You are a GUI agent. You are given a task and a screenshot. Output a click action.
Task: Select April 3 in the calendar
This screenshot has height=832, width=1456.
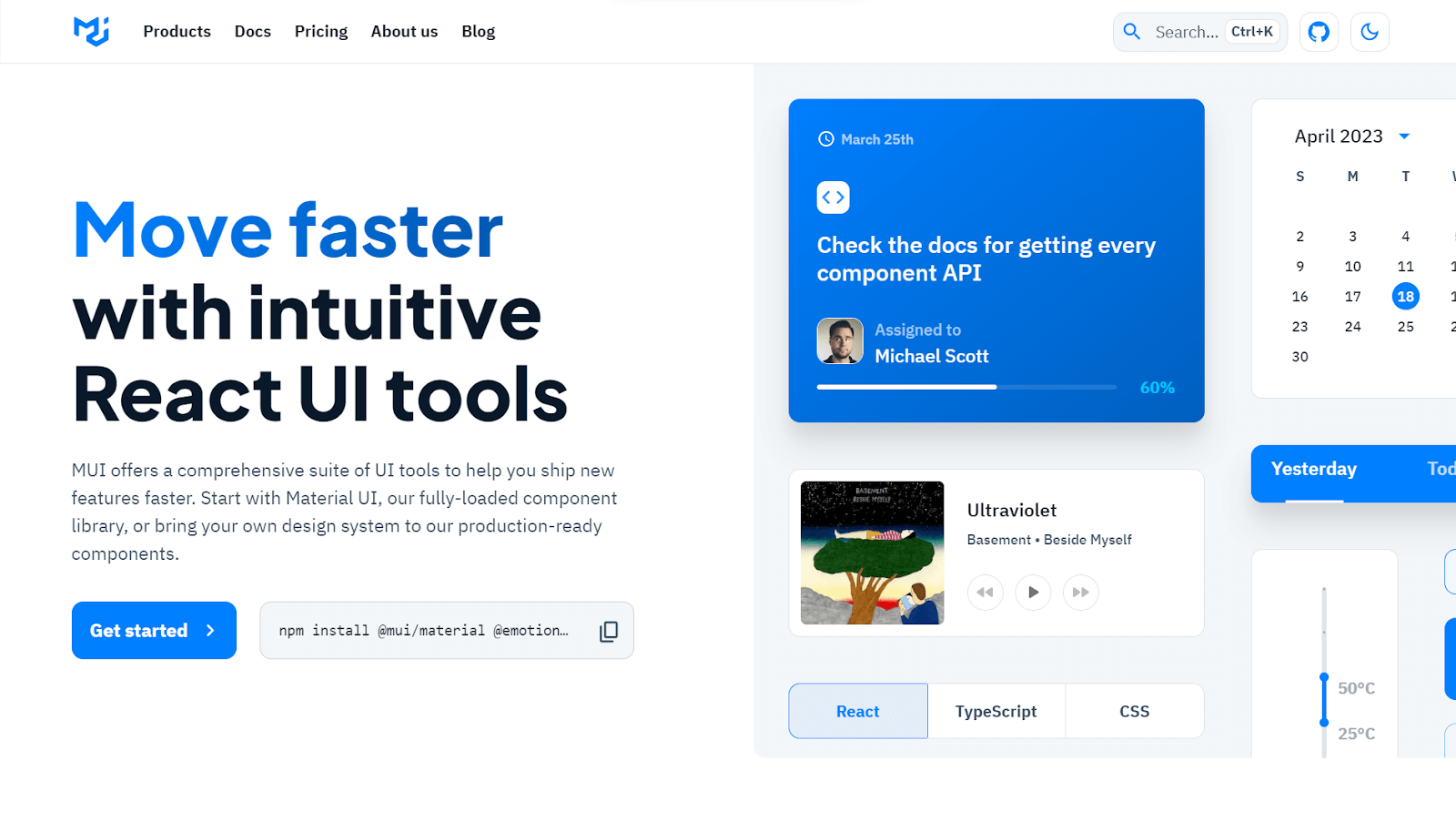(x=1353, y=237)
